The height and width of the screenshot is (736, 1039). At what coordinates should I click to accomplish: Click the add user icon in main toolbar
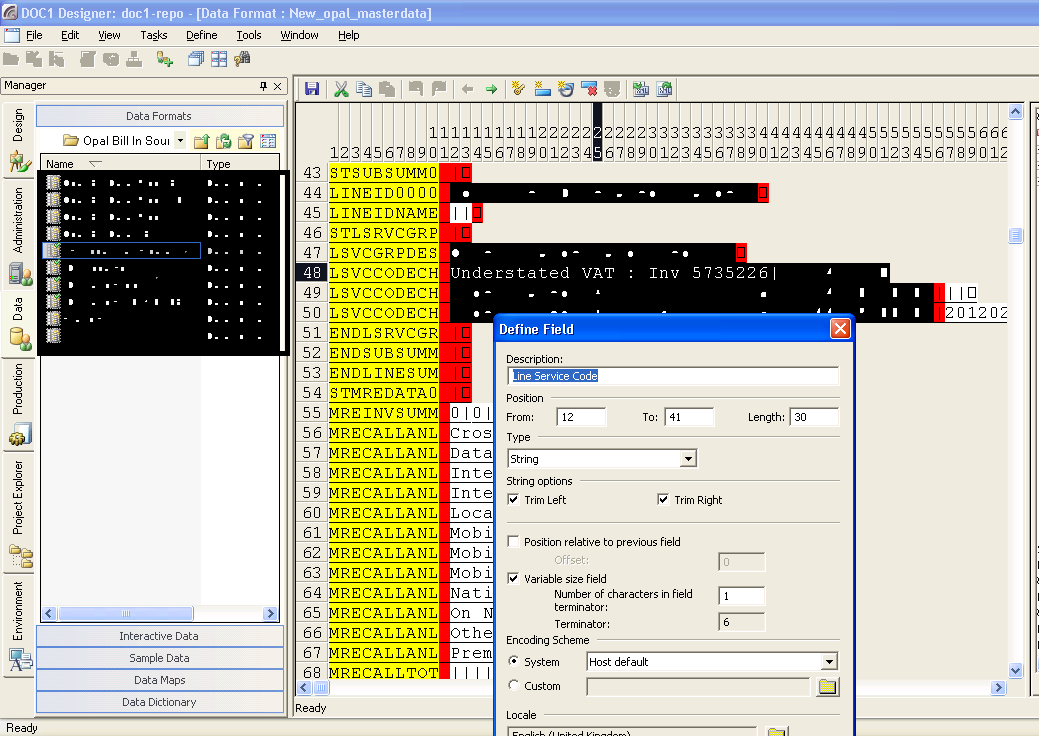click(x=164, y=60)
